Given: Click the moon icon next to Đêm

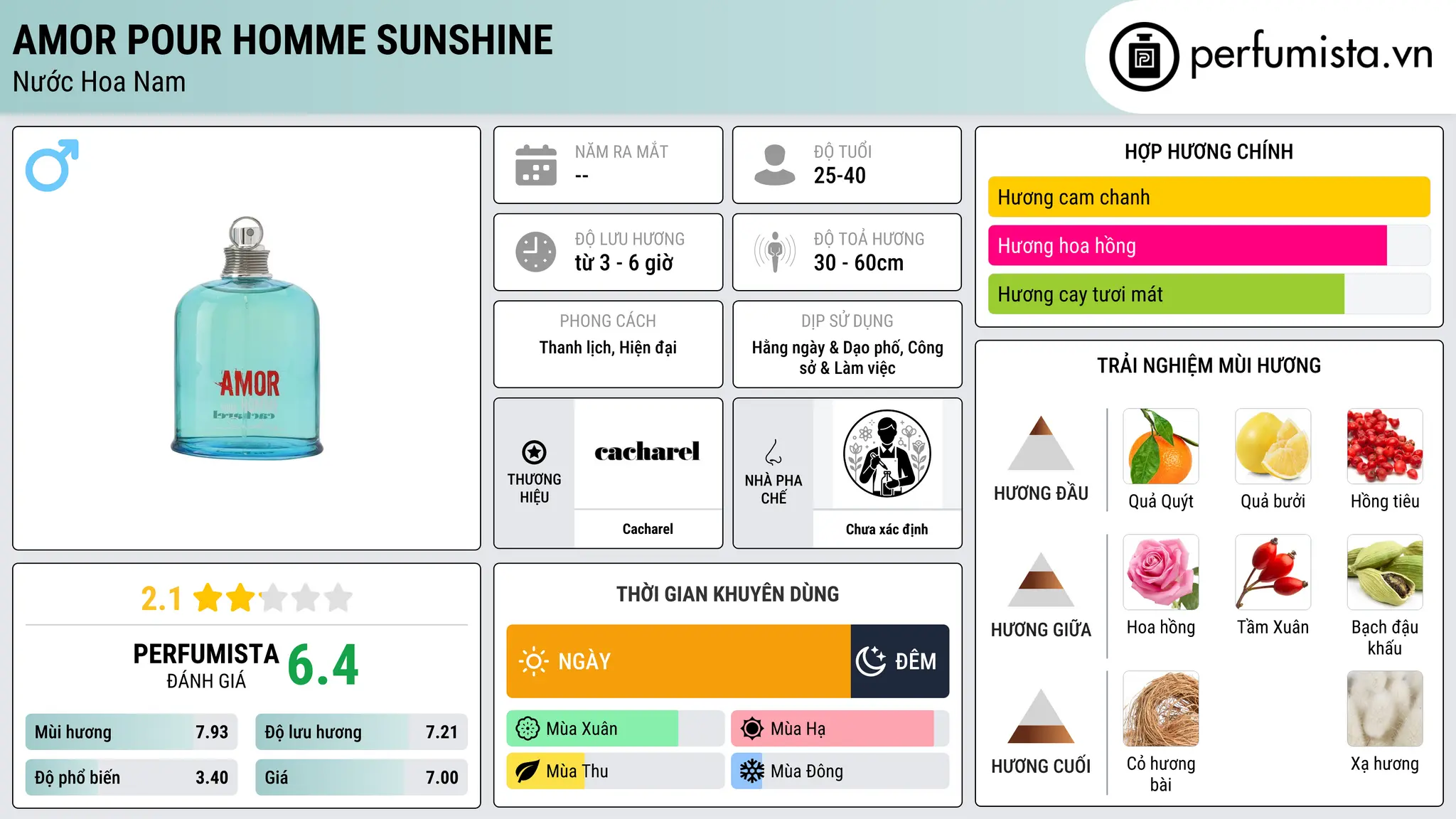Looking at the screenshot, I should [x=870, y=661].
